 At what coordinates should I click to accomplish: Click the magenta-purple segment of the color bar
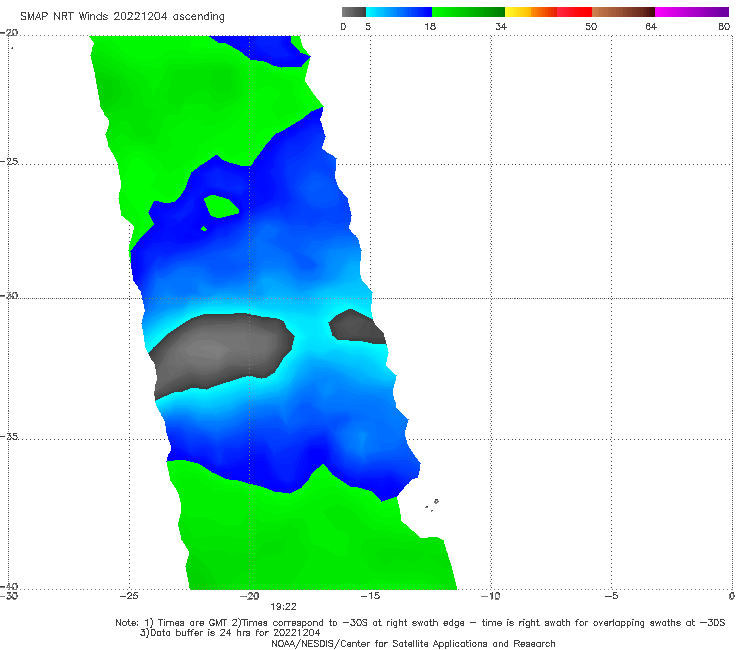tap(691, 12)
